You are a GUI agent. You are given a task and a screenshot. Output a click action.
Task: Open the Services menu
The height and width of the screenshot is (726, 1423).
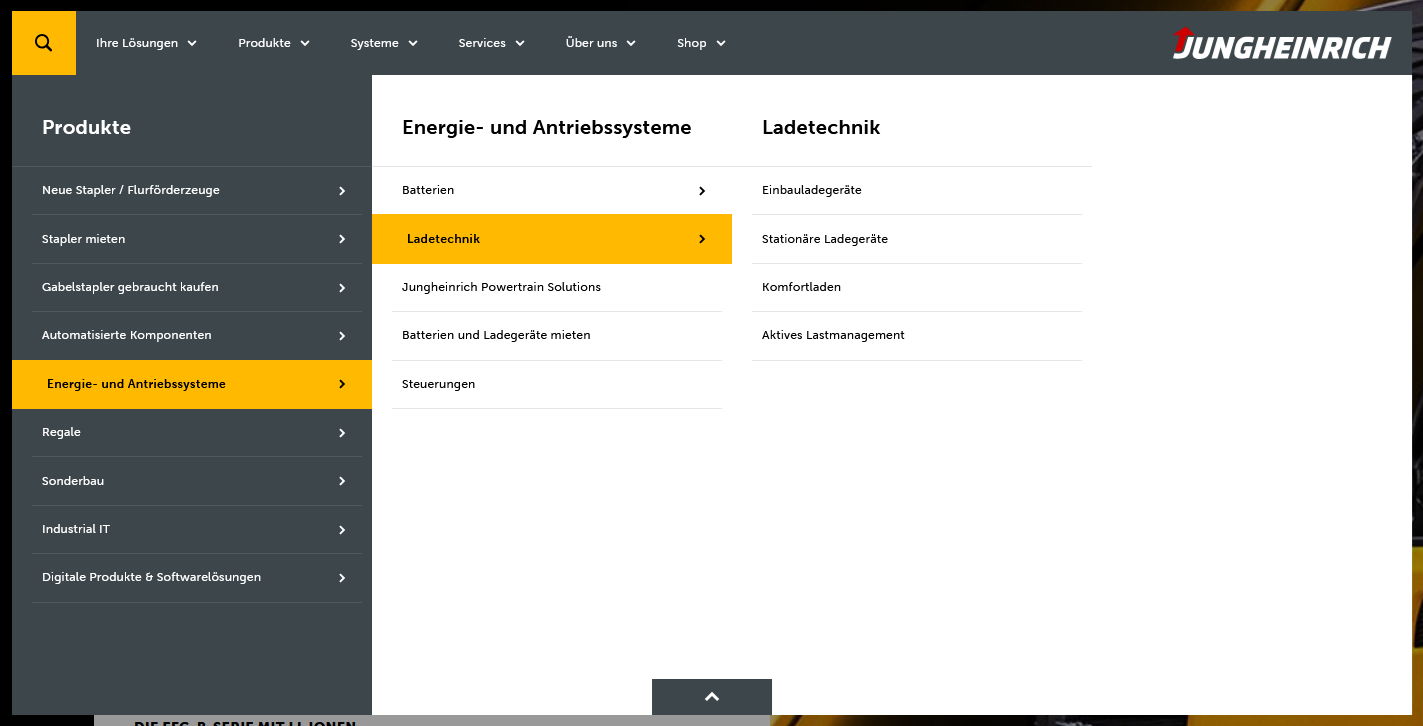tap(482, 43)
